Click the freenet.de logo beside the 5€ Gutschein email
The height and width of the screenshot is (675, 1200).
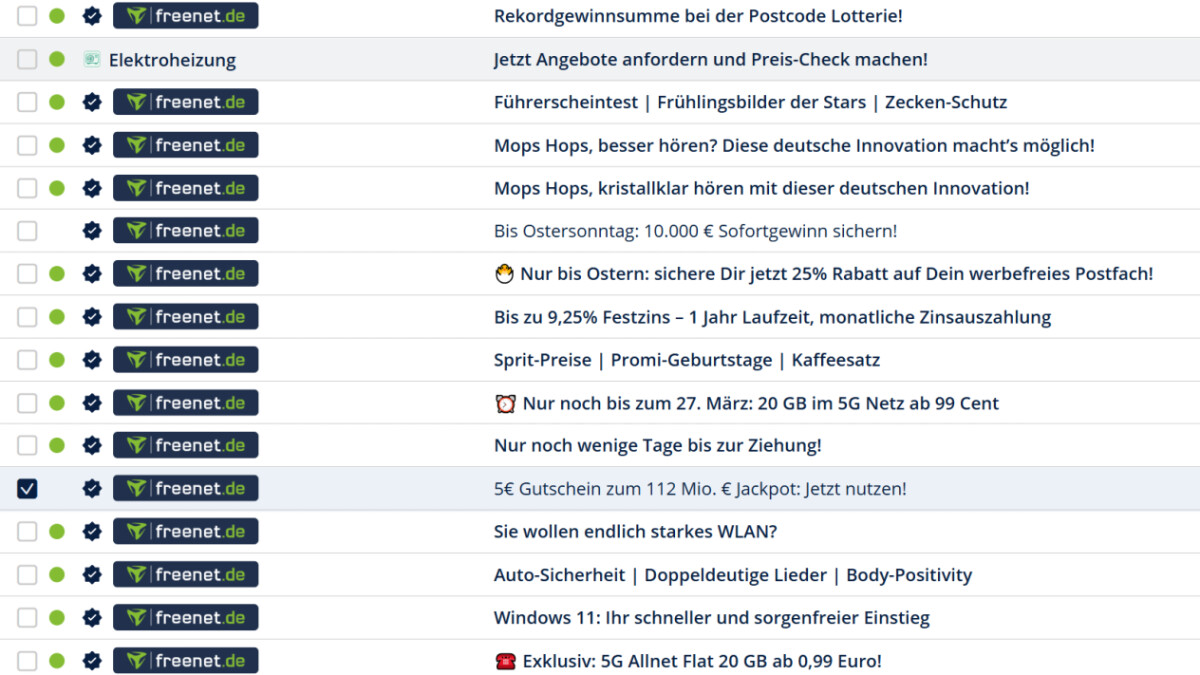coord(185,488)
